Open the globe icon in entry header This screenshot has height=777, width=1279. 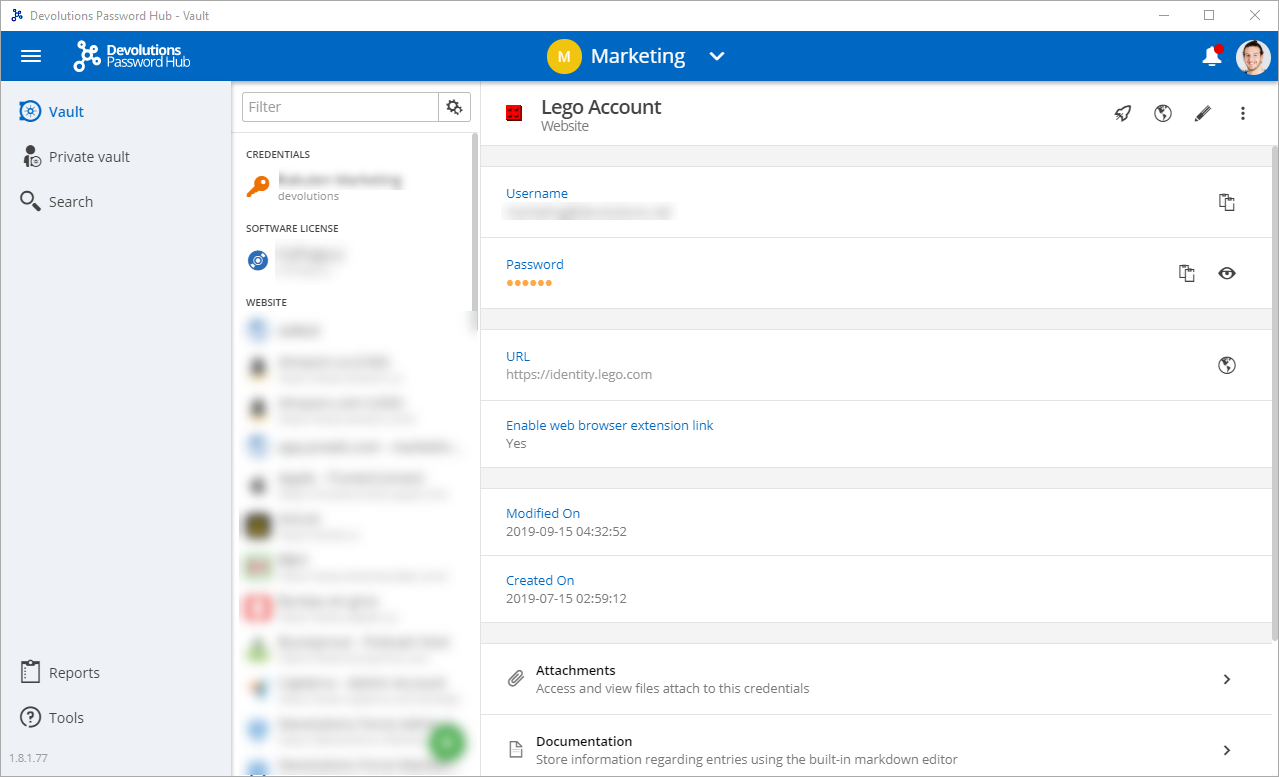tap(1163, 114)
